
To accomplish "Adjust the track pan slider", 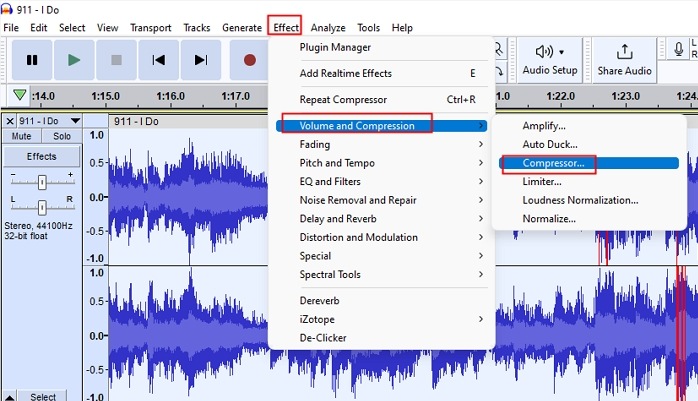I will (42, 207).
